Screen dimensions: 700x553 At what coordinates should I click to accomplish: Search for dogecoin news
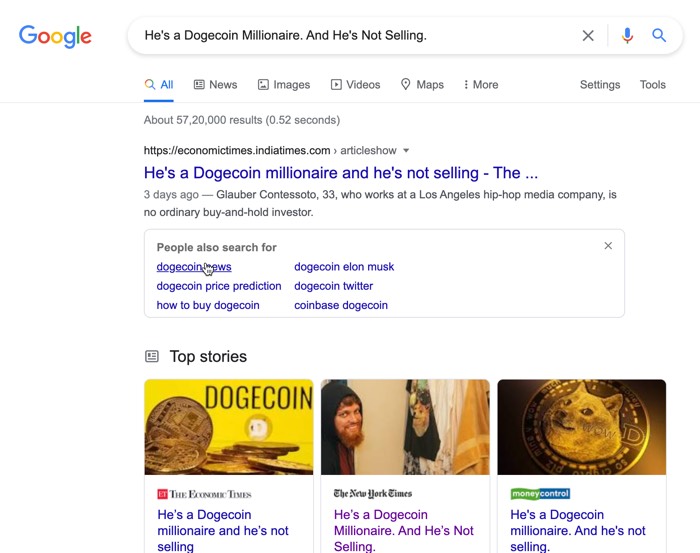[194, 266]
